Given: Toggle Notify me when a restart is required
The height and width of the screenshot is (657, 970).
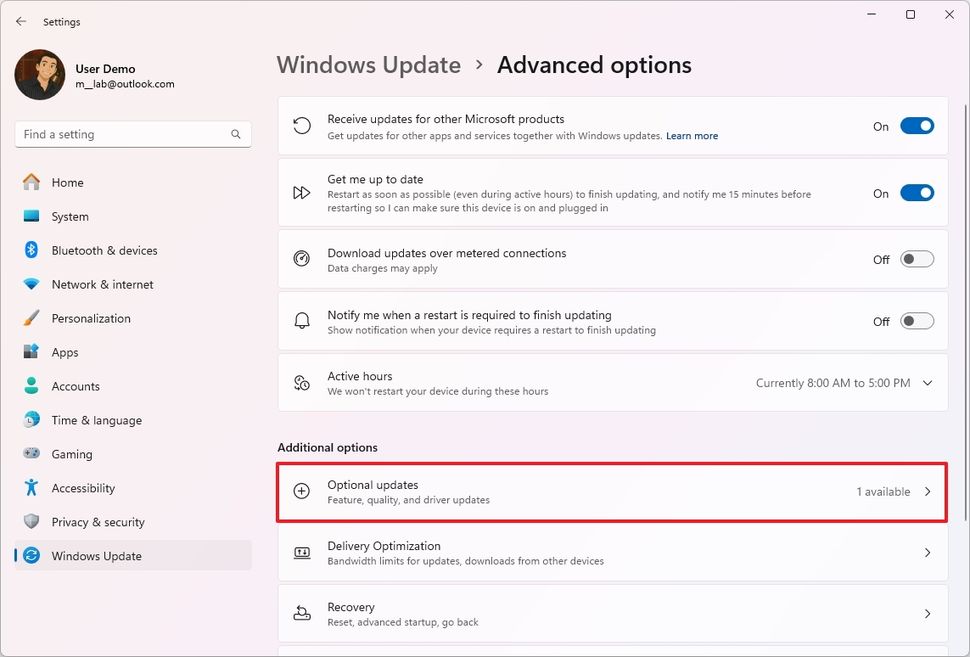Looking at the screenshot, I should (x=916, y=321).
